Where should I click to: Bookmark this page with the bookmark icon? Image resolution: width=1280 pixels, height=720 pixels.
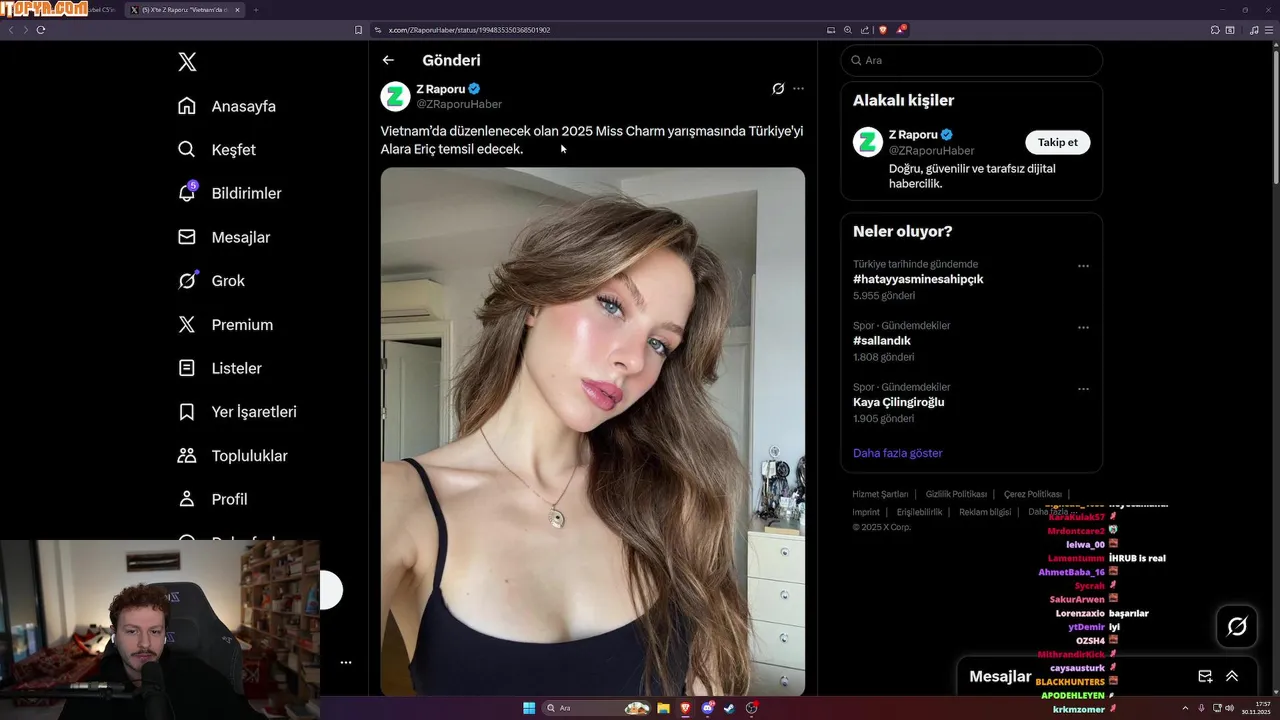click(359, 30)
